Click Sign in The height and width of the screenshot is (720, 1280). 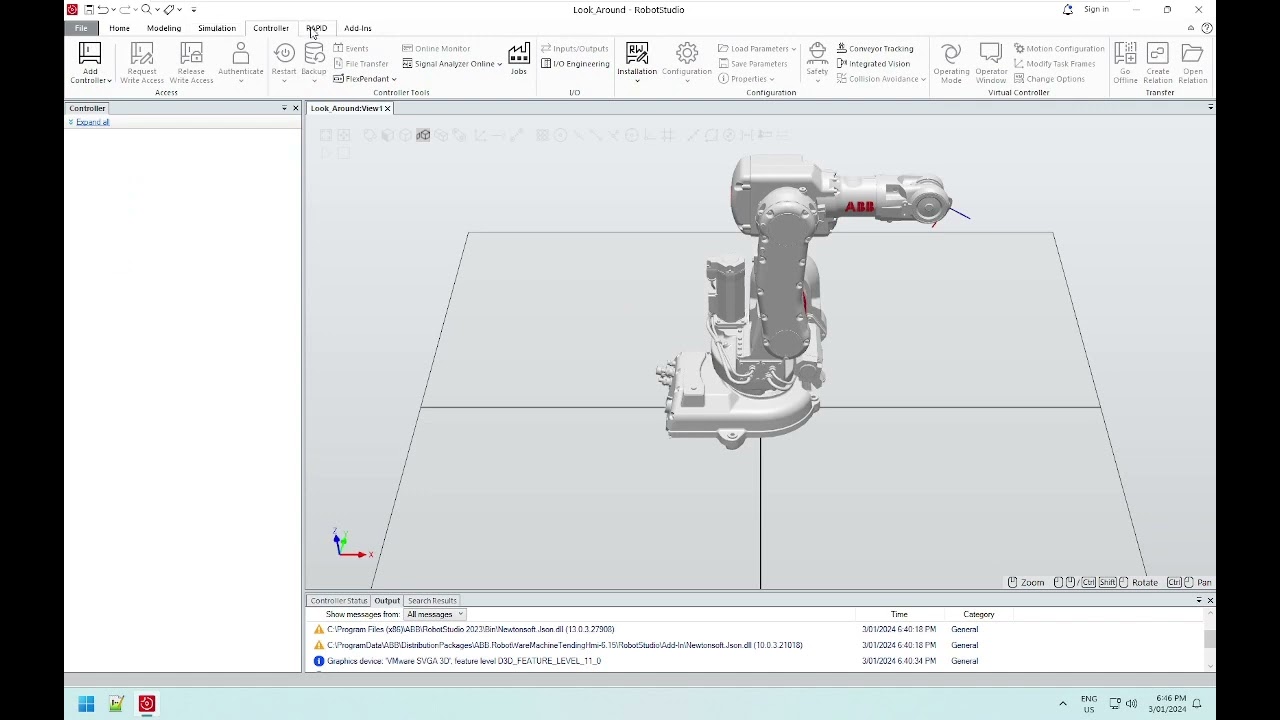point(1096,10)
